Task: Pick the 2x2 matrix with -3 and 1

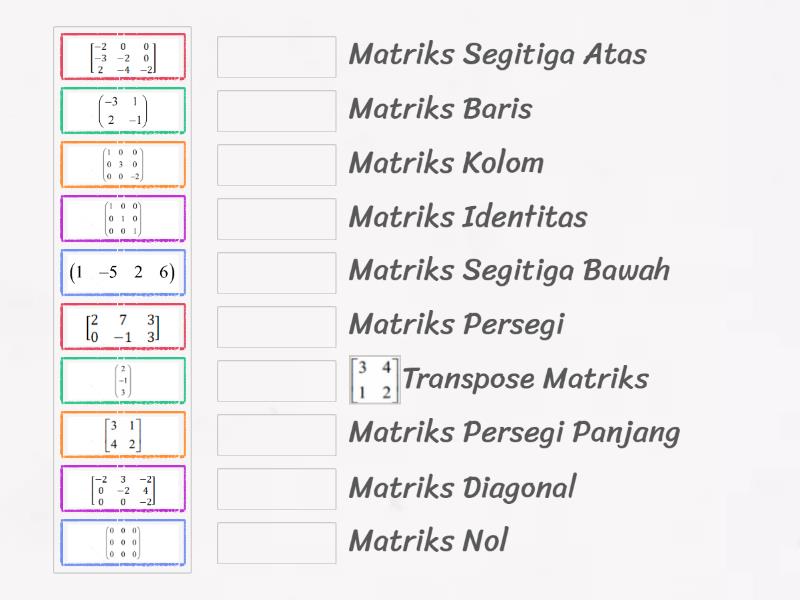Action: coord(123,111)
